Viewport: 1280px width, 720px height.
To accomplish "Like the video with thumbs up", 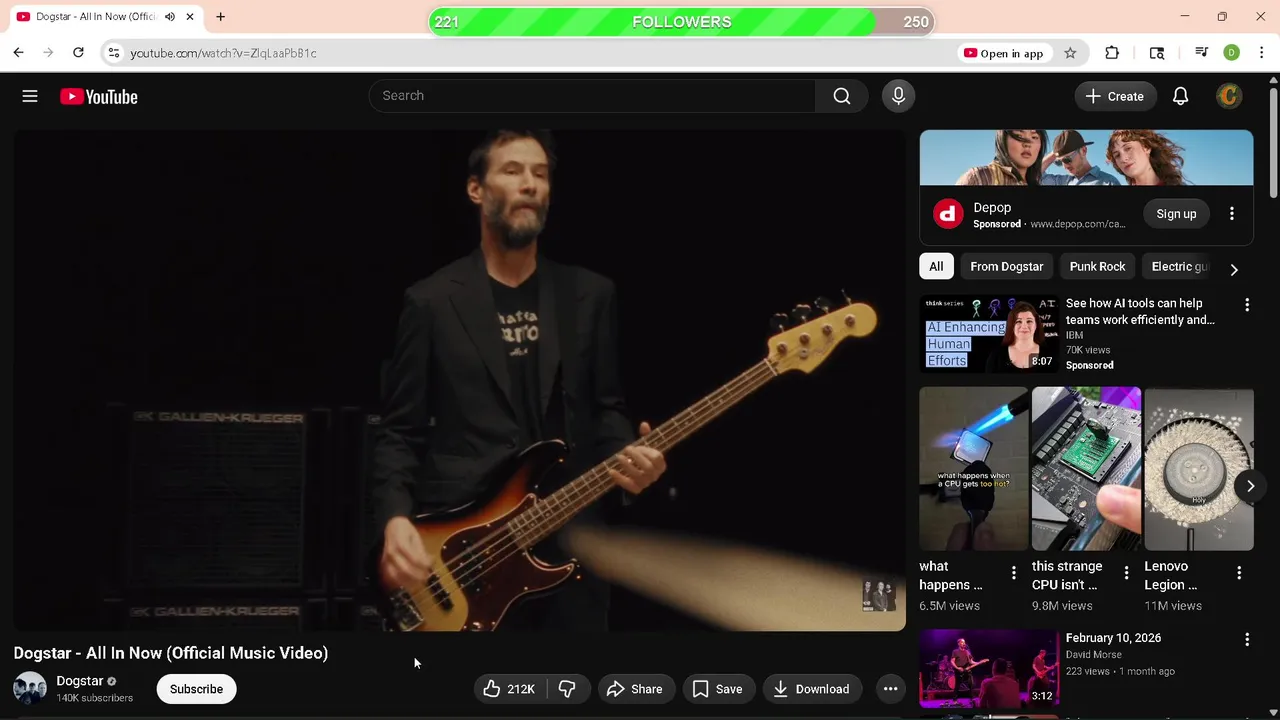I will pyautogui.click(x=509, y=689).
